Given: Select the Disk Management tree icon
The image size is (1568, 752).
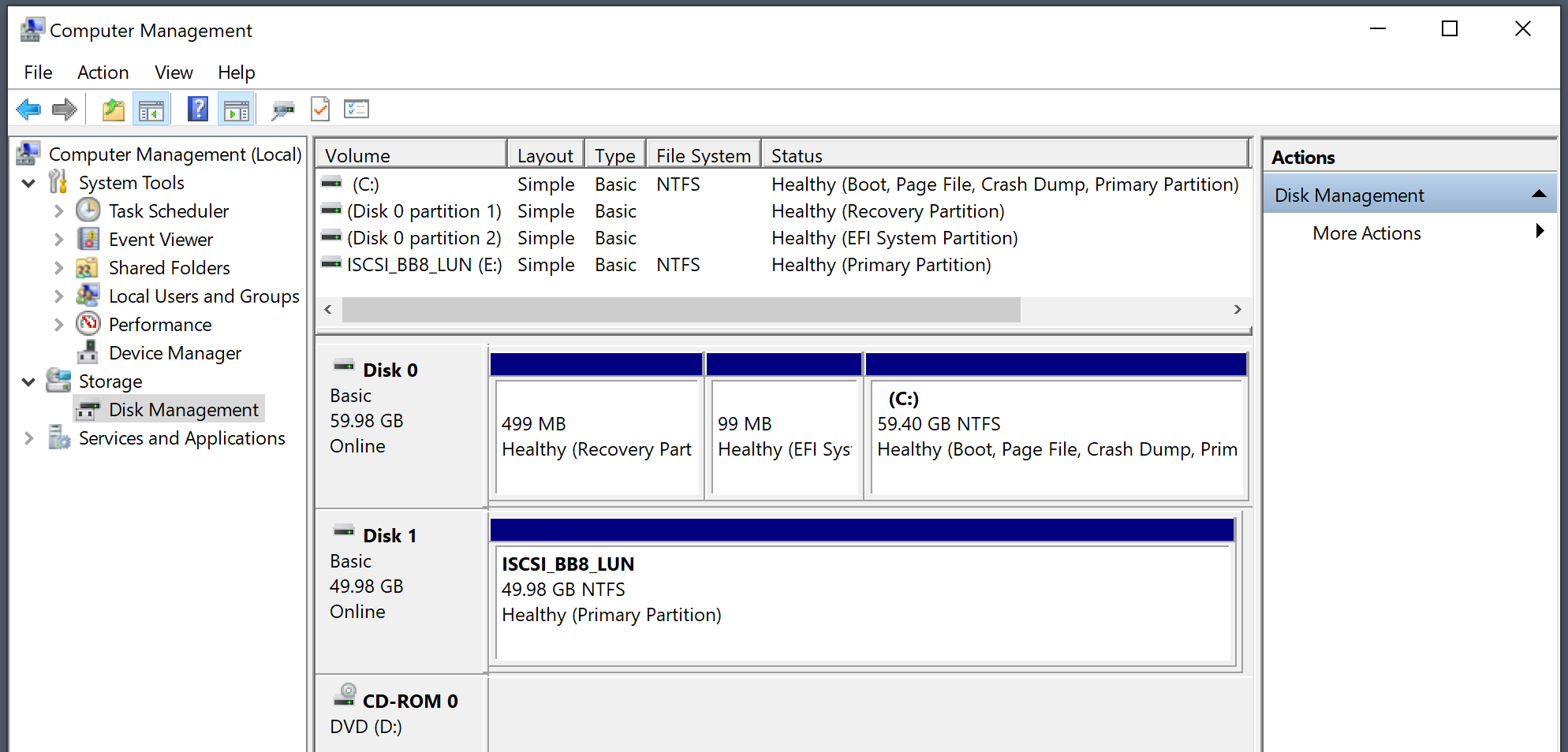Looking at the screenshot, I should point(88,410).
